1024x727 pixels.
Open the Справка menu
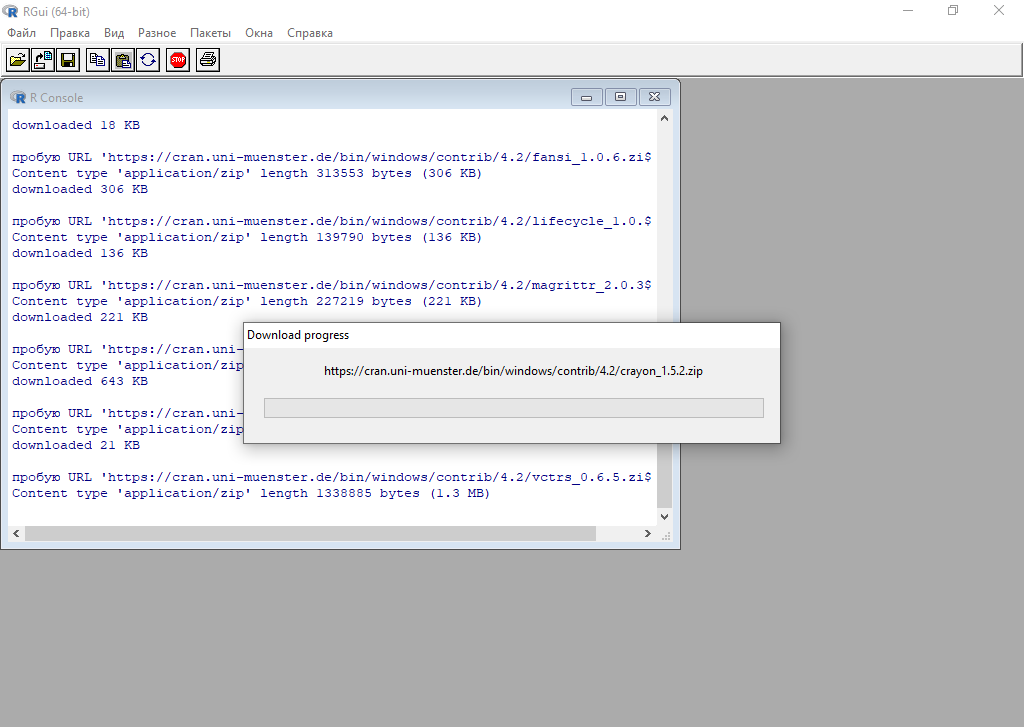coord(310,33)
